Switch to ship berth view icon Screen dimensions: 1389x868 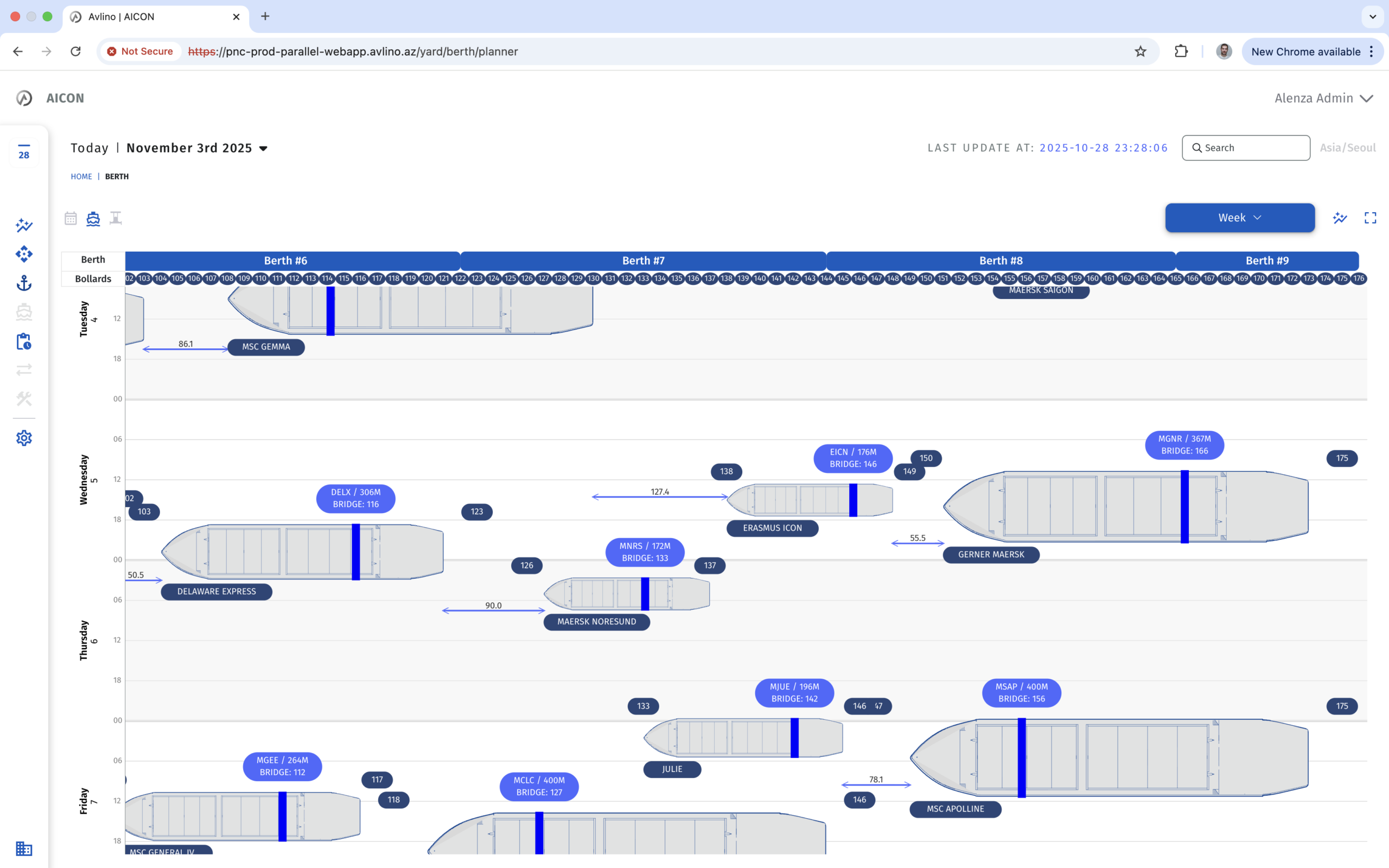tap(93, 218)
